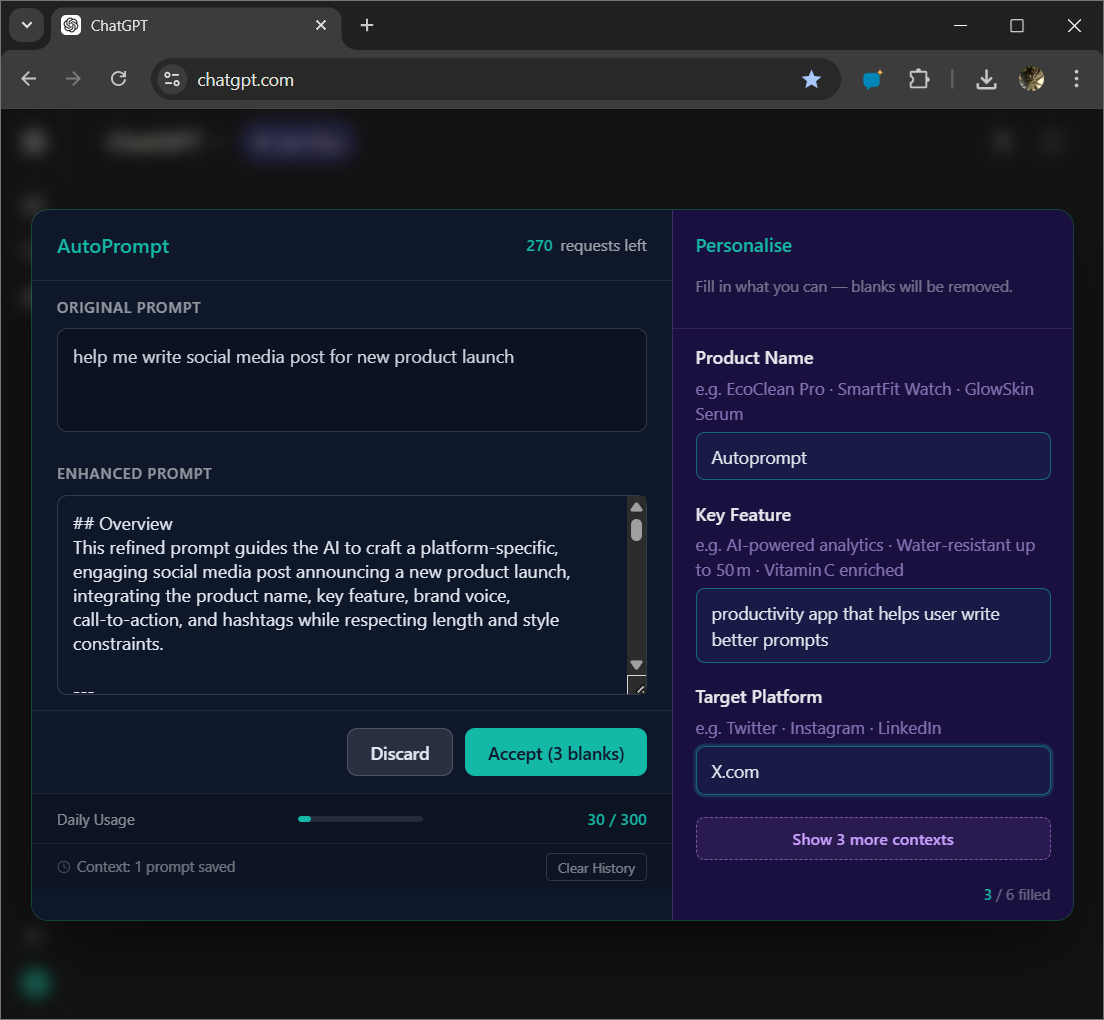Click the blue chat bubble extension icon
Screen dimensions: 1104x1020
pyautogui.click(x=871, y=78)
